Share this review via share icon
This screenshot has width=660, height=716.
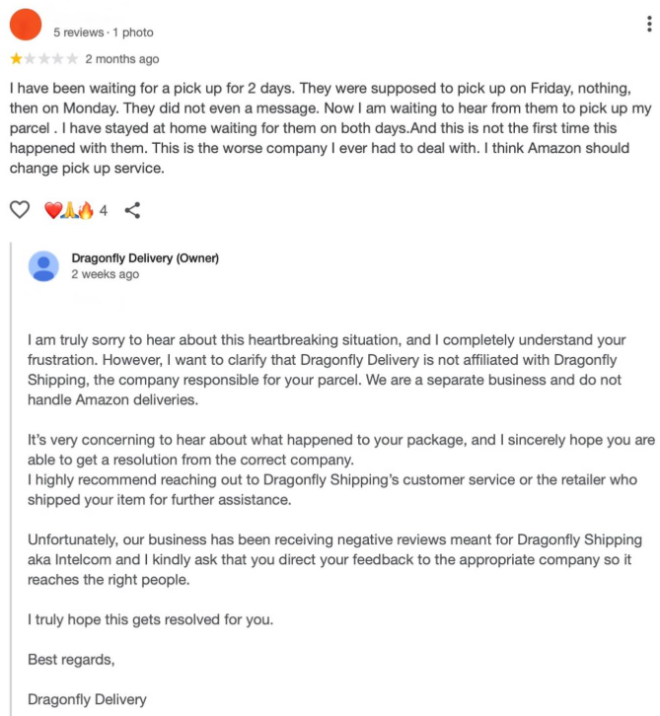click(x=132, y=210)
